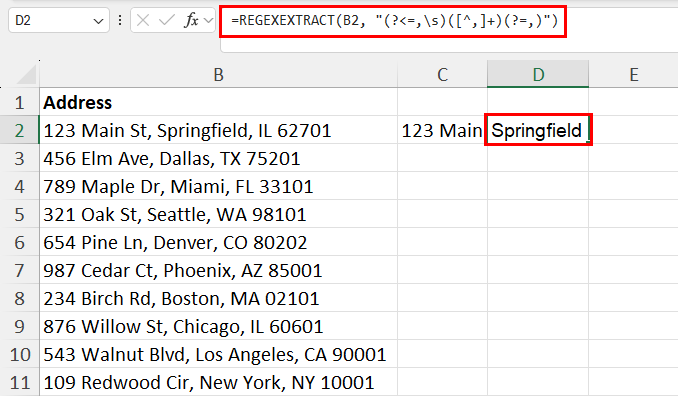This screenshot has height=396, width=678.
Task: Select cell D2 showing Springfield
Action: (538, 130)
